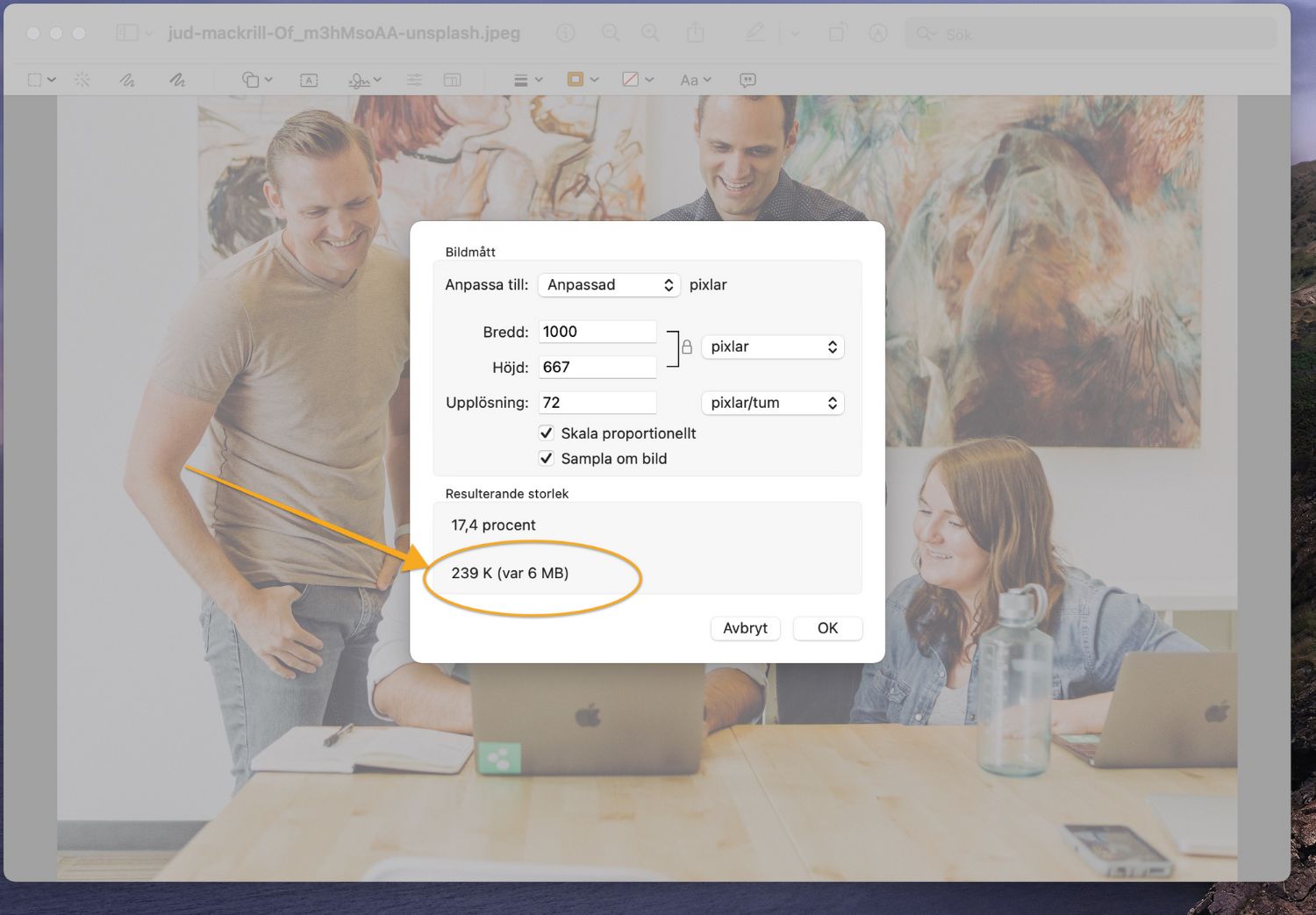This screenshot has width=1316, height=915.
Task: Select the Instant Alpha magic wand tool
Action: tap(82, 80)
